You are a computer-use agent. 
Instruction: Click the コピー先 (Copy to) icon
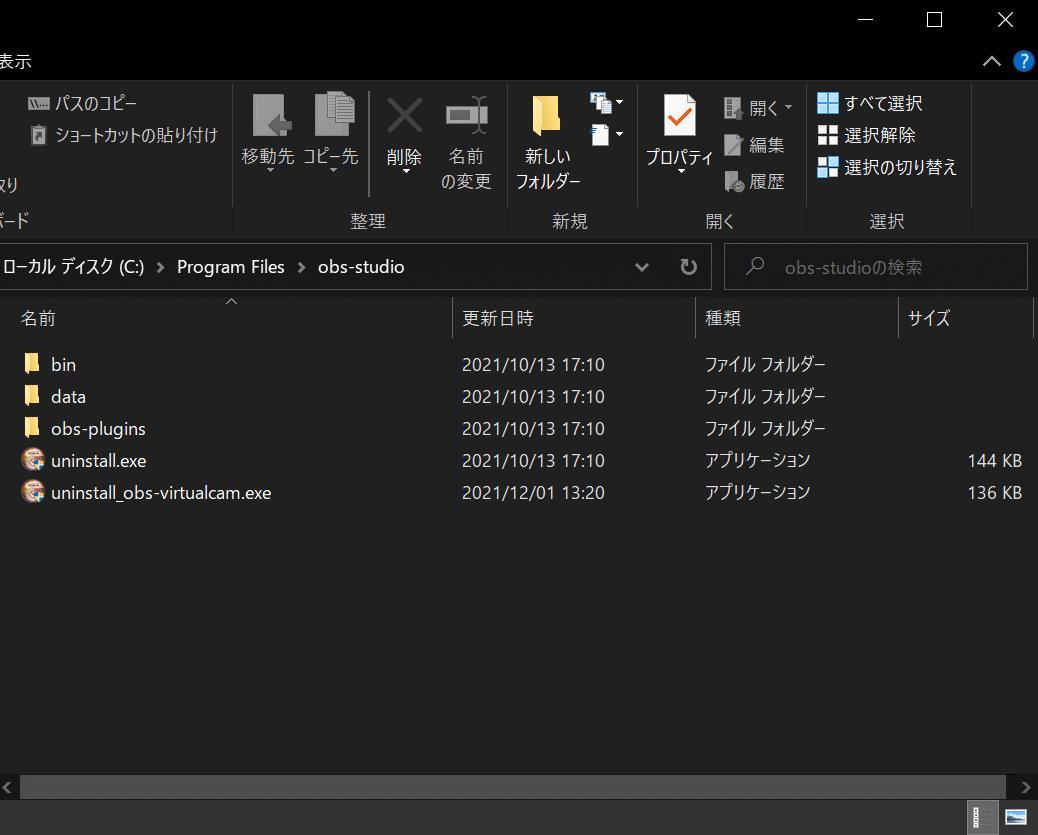click(x=334, y=115)
